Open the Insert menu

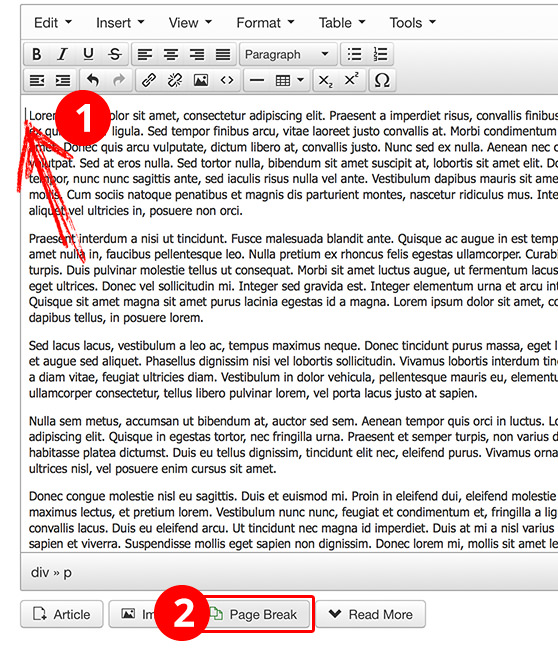120,22
